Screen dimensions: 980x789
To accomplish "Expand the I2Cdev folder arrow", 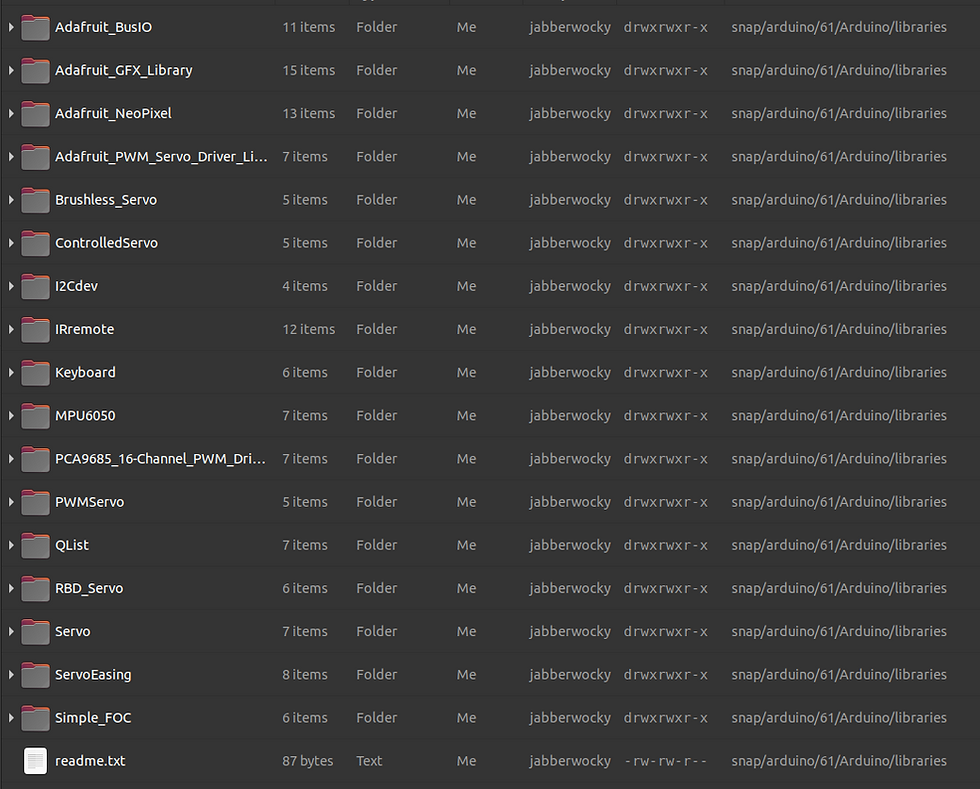I will coord(11,286).
